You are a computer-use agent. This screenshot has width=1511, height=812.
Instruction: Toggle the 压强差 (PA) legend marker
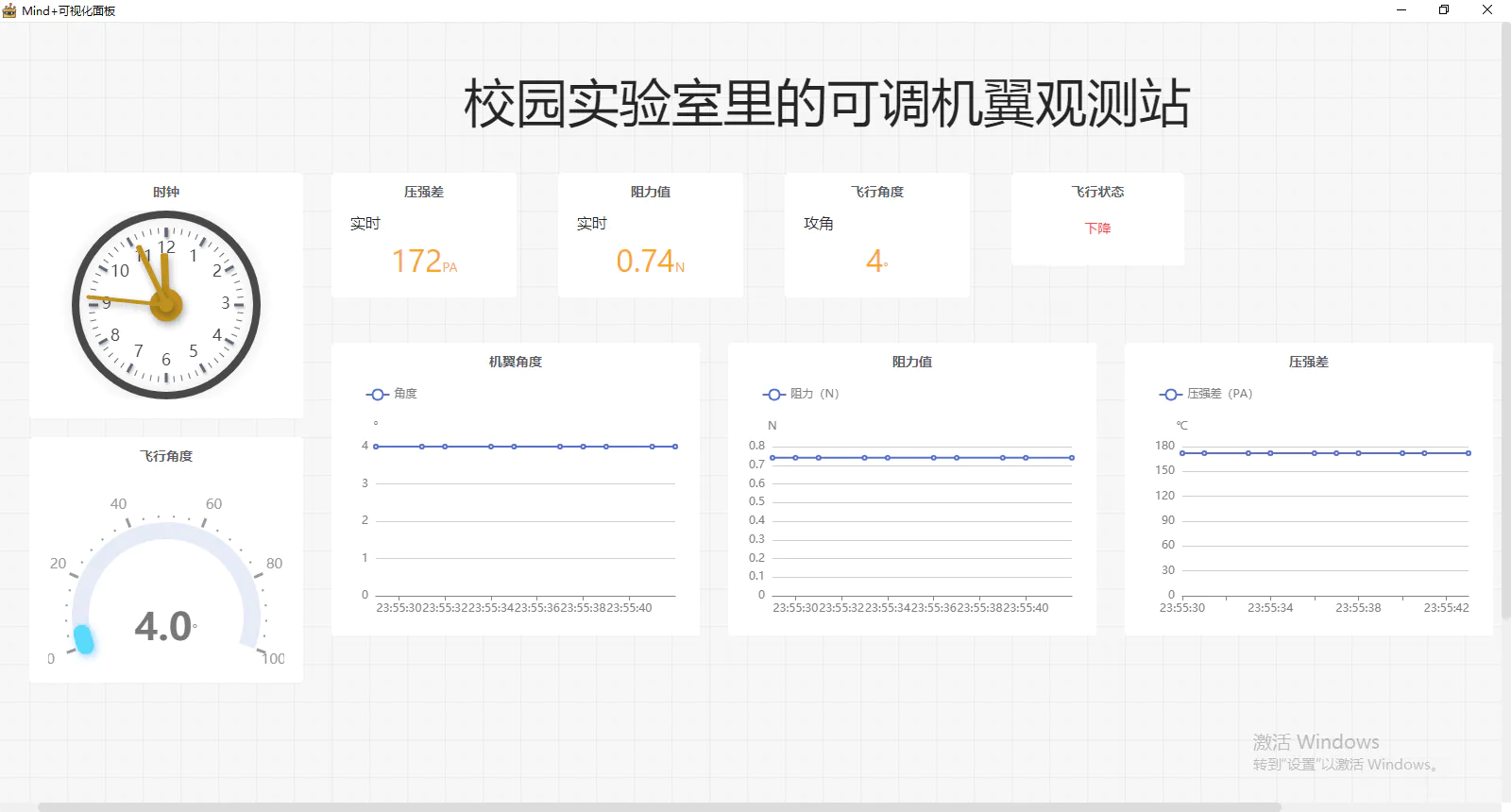[1170, 394]
